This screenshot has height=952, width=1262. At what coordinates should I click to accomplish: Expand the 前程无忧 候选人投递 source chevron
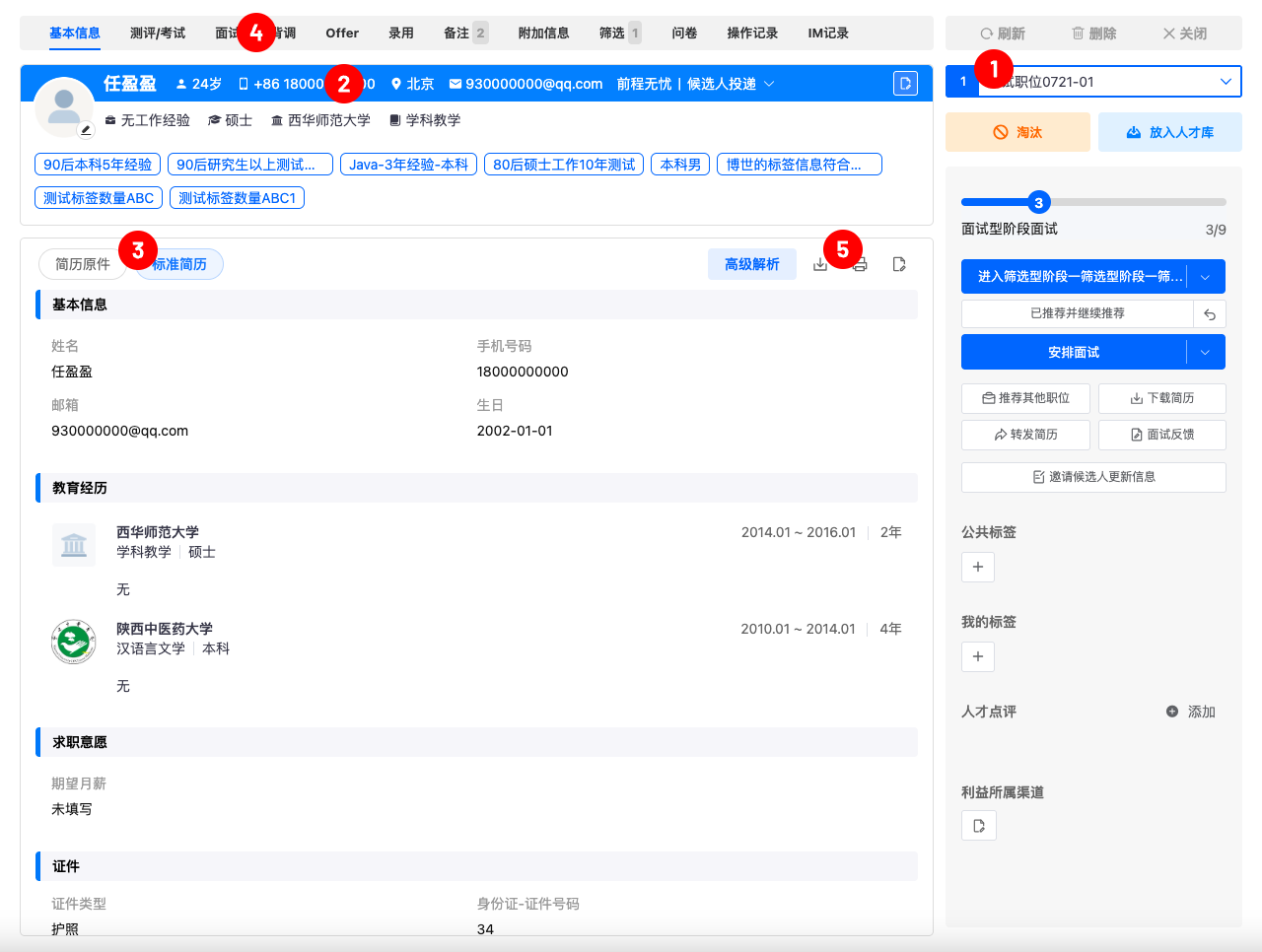[769, 84]
